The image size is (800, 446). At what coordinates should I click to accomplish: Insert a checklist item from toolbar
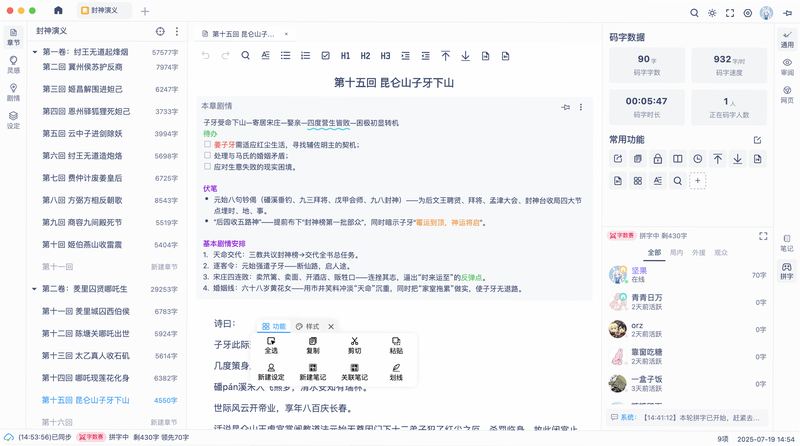pos(326,56)
